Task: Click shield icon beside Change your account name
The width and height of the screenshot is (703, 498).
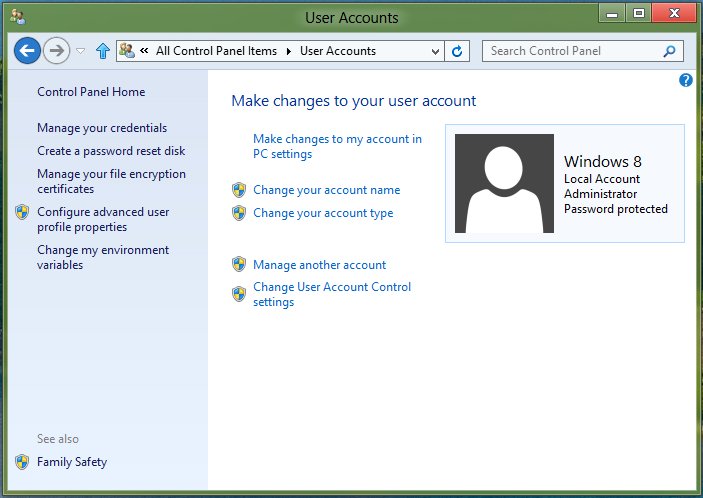Action: click(239, 190)
